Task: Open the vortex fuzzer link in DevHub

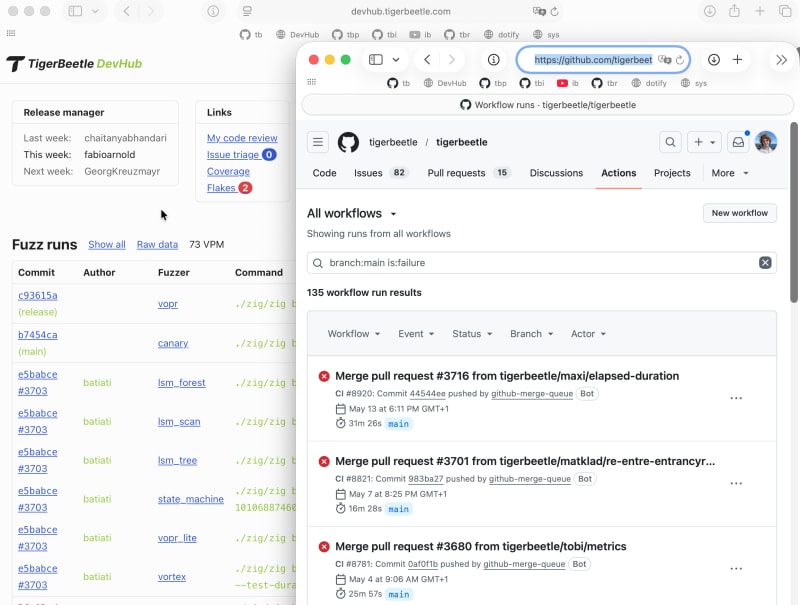Action: pyautogui.click(x=171, y=577)
